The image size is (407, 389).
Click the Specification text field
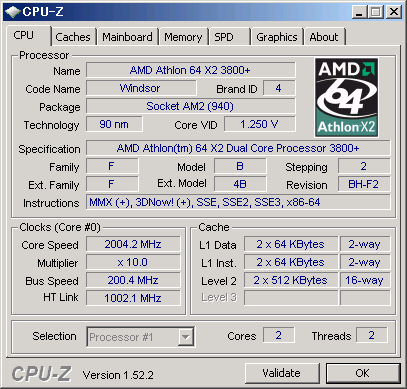(238, 148)
